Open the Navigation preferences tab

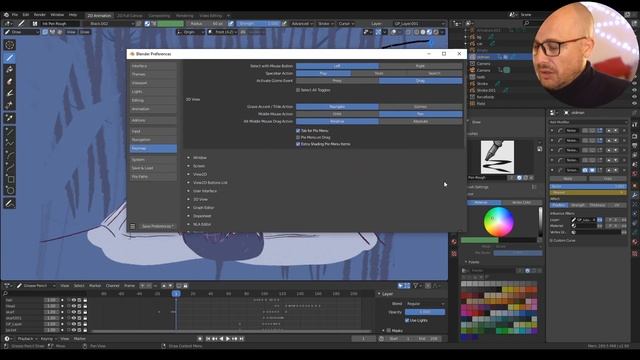pos(153,140)
